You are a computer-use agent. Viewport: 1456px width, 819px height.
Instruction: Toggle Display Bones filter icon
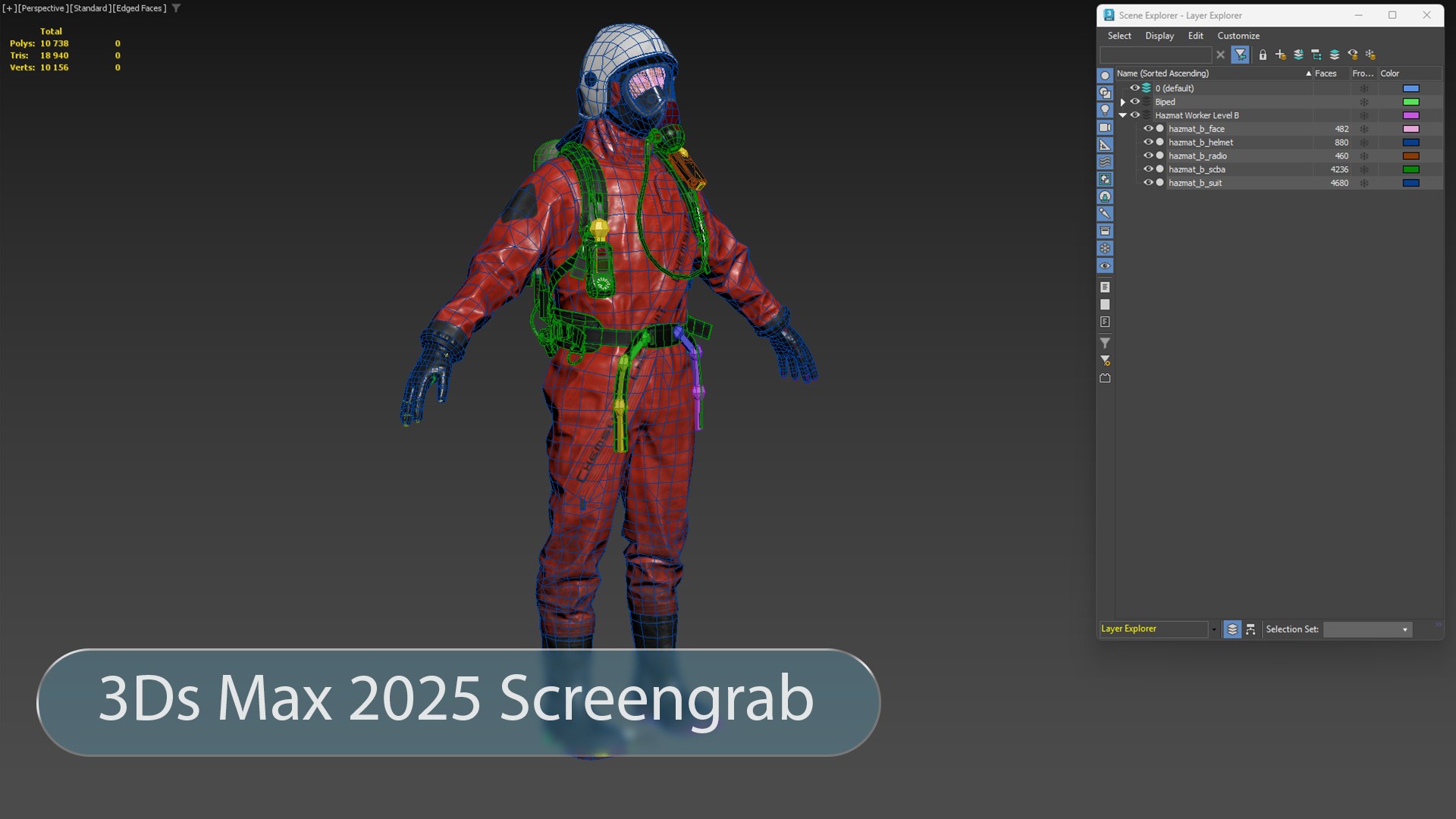(1105, 214)
